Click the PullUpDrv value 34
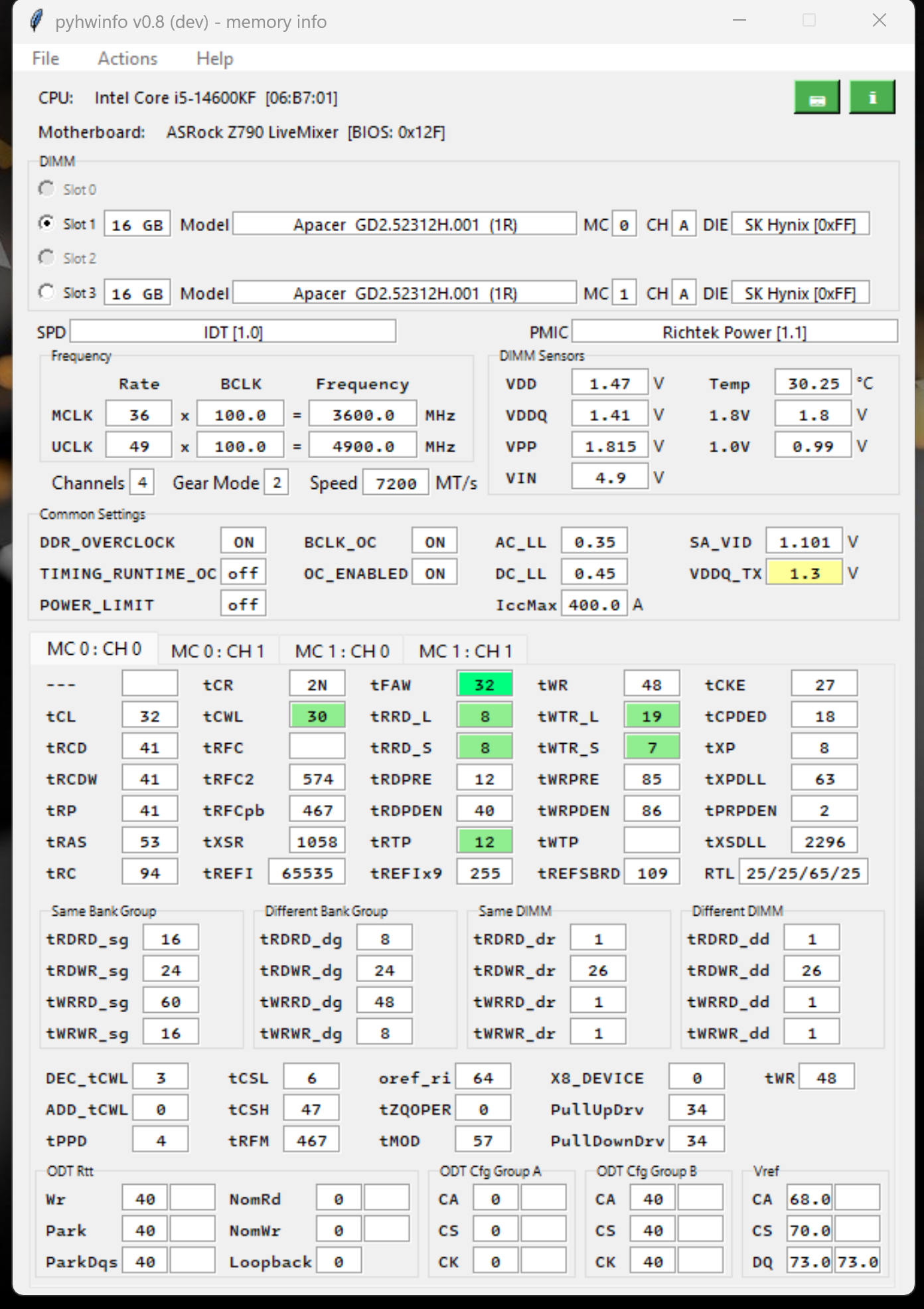This screenshot has width=924, height=1309. coord(696,1108)
